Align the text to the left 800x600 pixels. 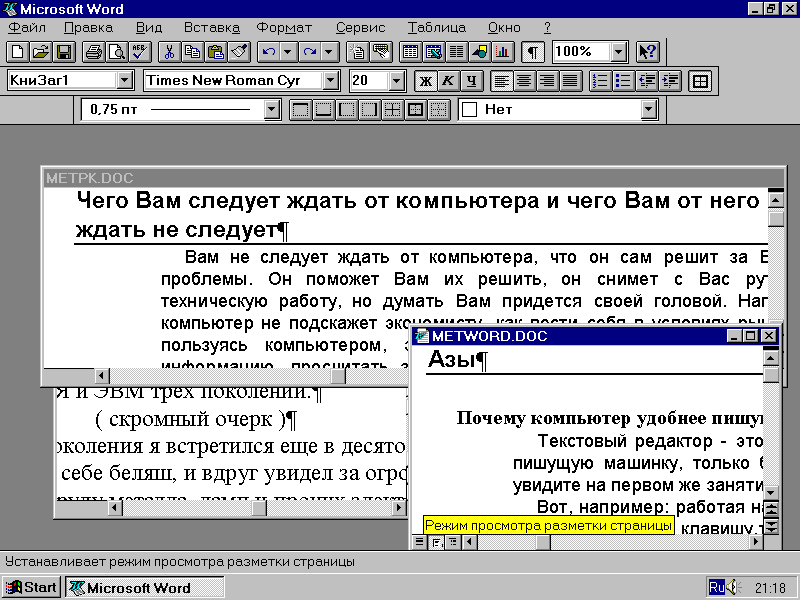tap(502, 81)
